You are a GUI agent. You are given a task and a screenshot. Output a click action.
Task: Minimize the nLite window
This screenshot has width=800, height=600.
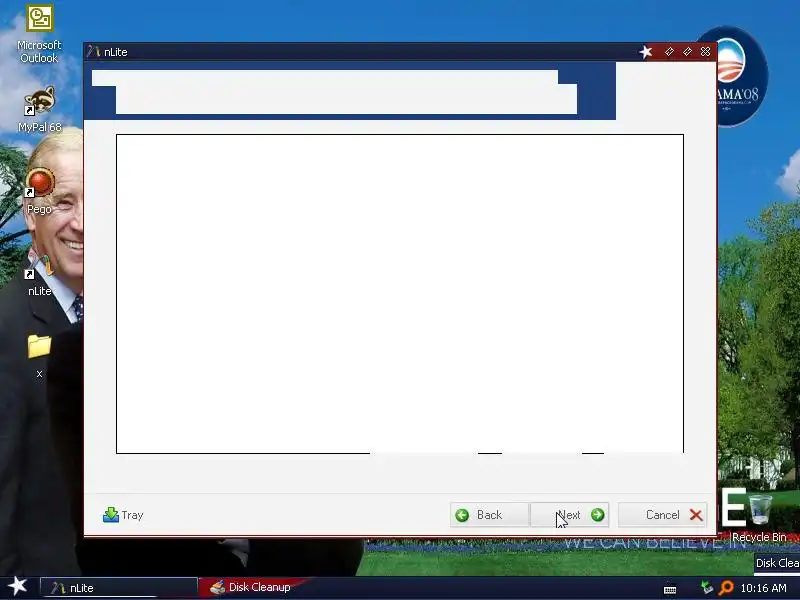point(669,52)
